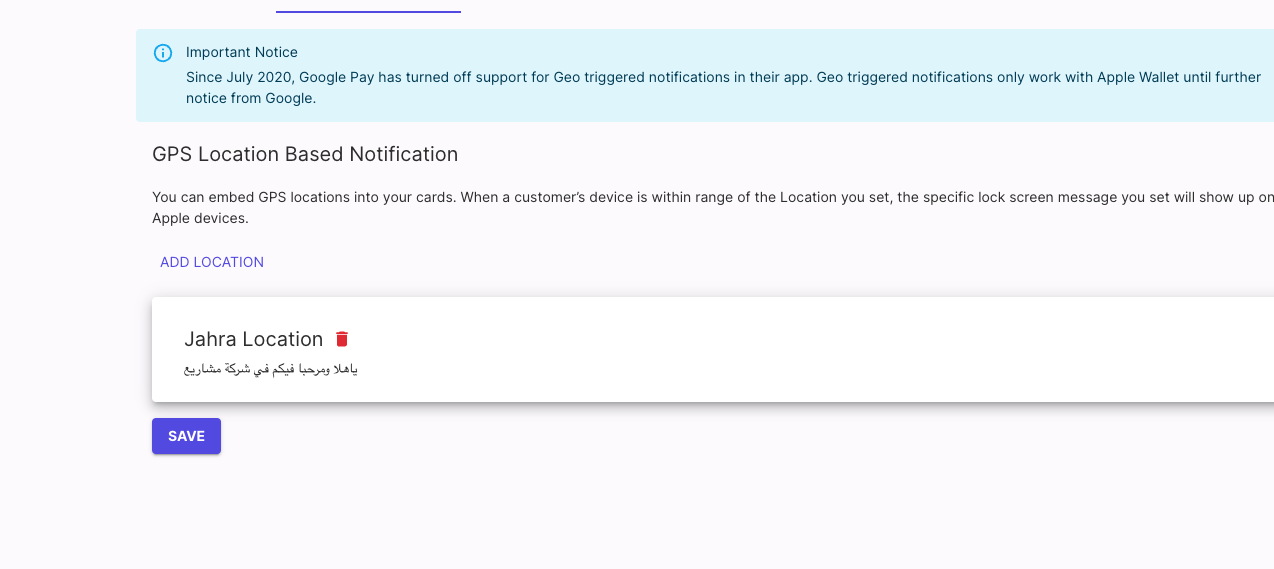Click empty area right of Jahra Location title
The height and width of the screenshot is (569, 1274).
click(800, 339)
